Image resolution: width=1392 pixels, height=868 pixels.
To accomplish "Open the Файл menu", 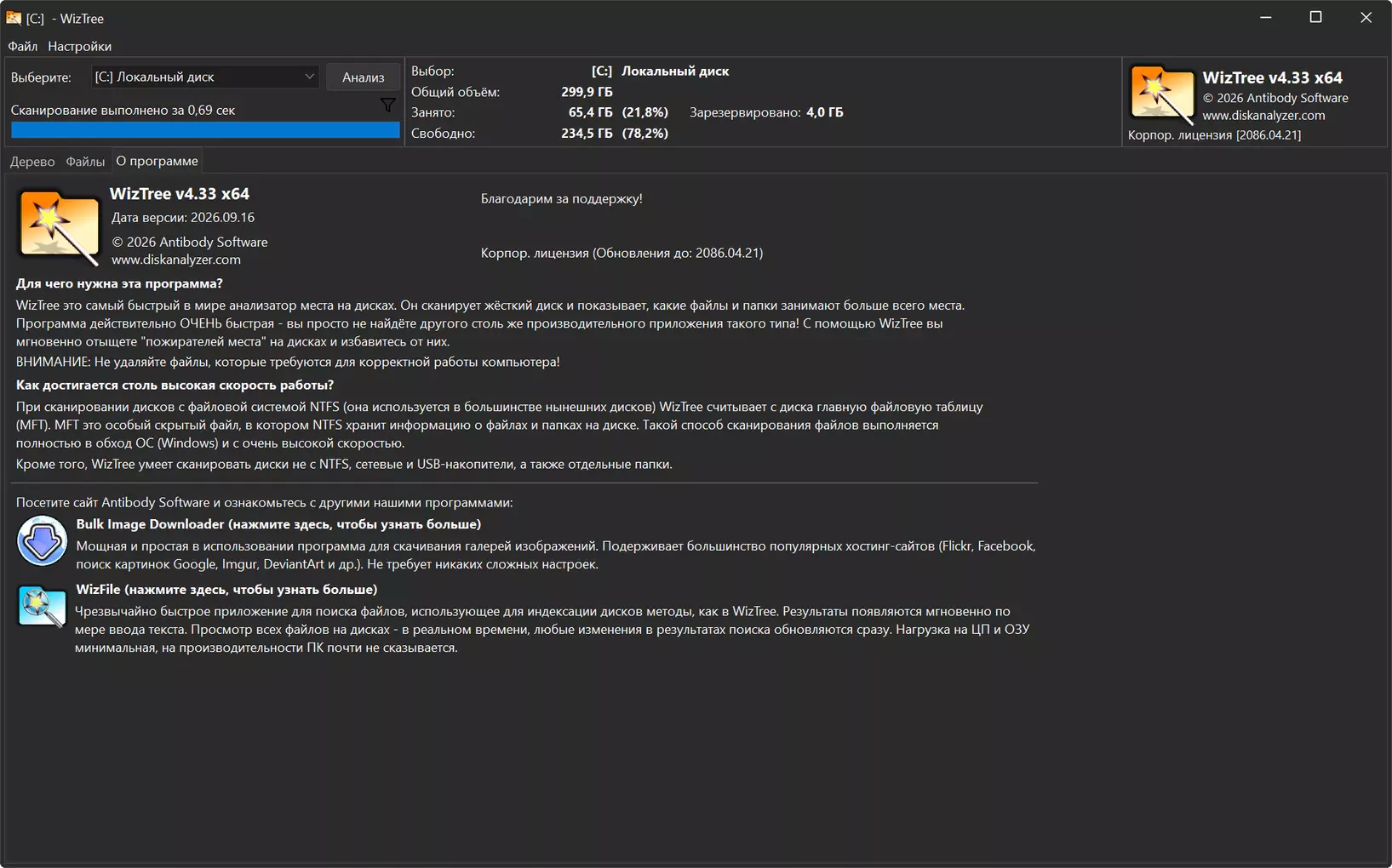I will [x=23, y=46].
